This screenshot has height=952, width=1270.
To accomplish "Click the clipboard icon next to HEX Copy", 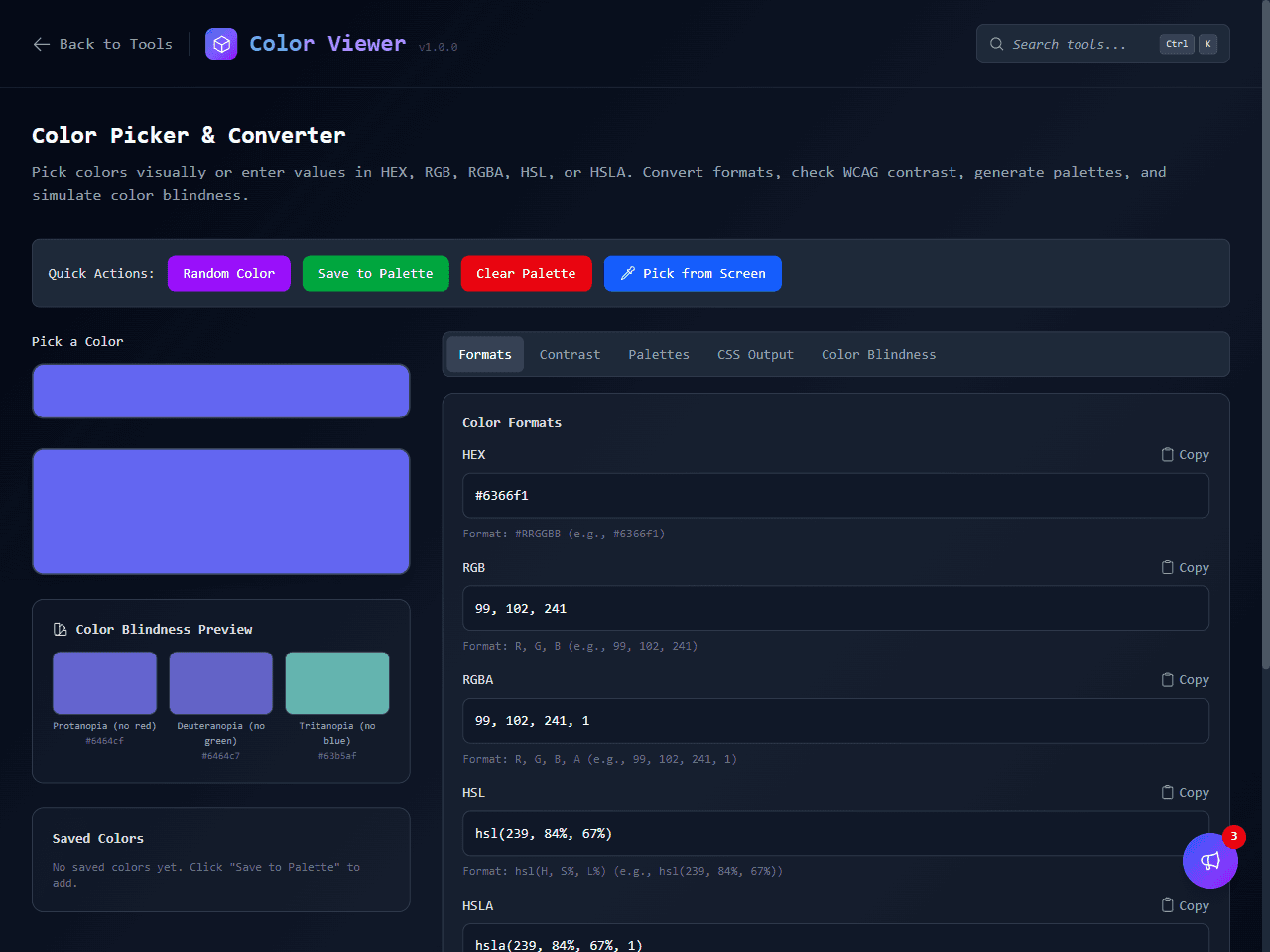I will (x=1167, y=454).
